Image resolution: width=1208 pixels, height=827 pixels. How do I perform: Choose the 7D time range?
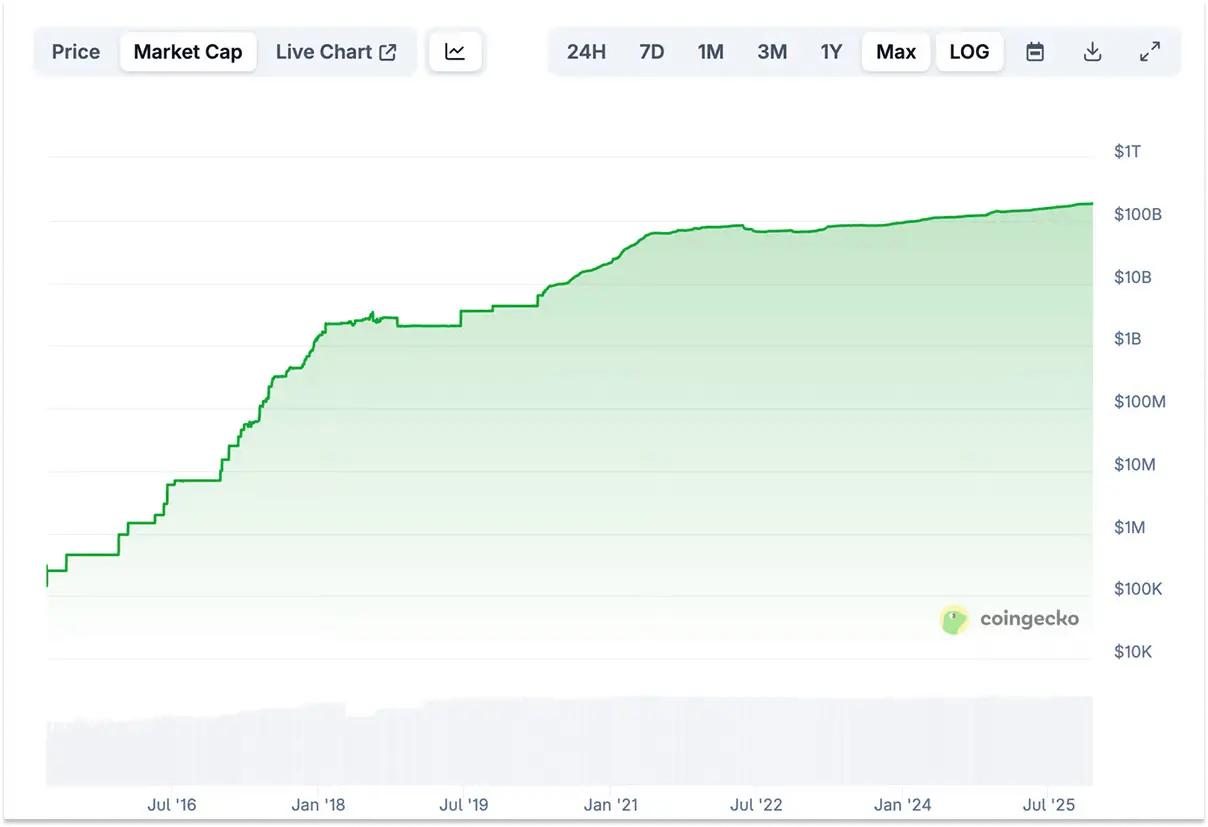(651, 52)
